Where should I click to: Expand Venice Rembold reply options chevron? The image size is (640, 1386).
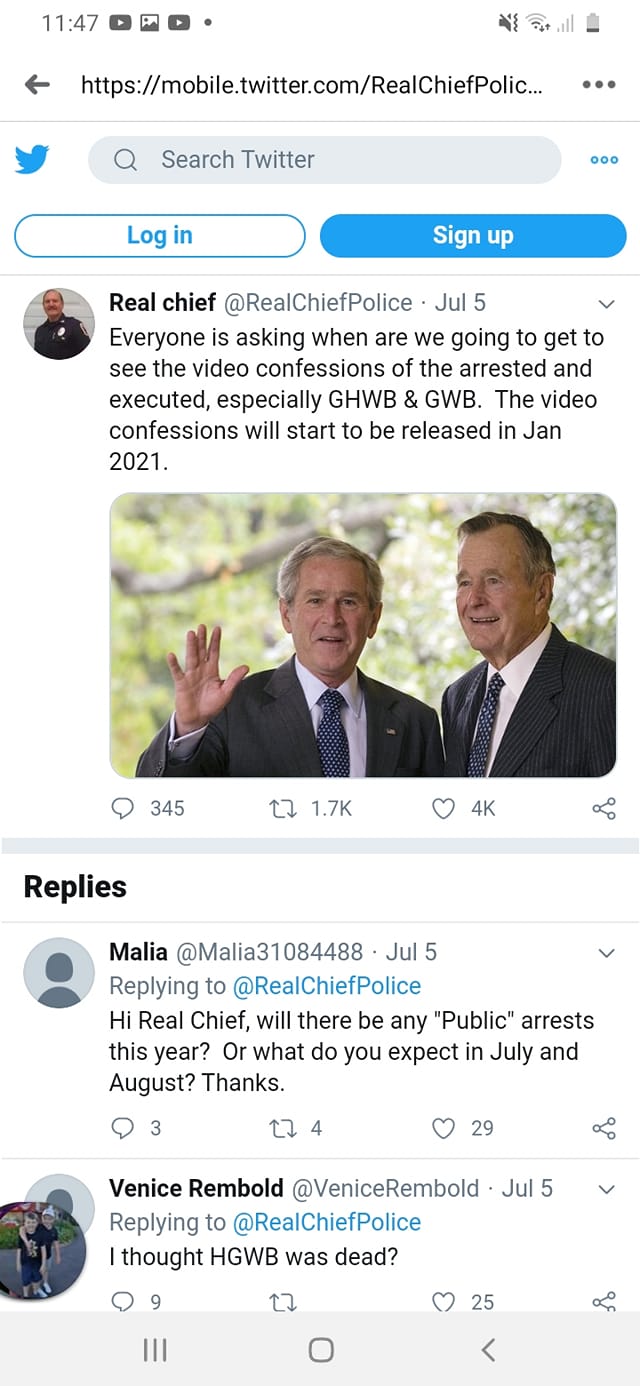coord(606,1189)
